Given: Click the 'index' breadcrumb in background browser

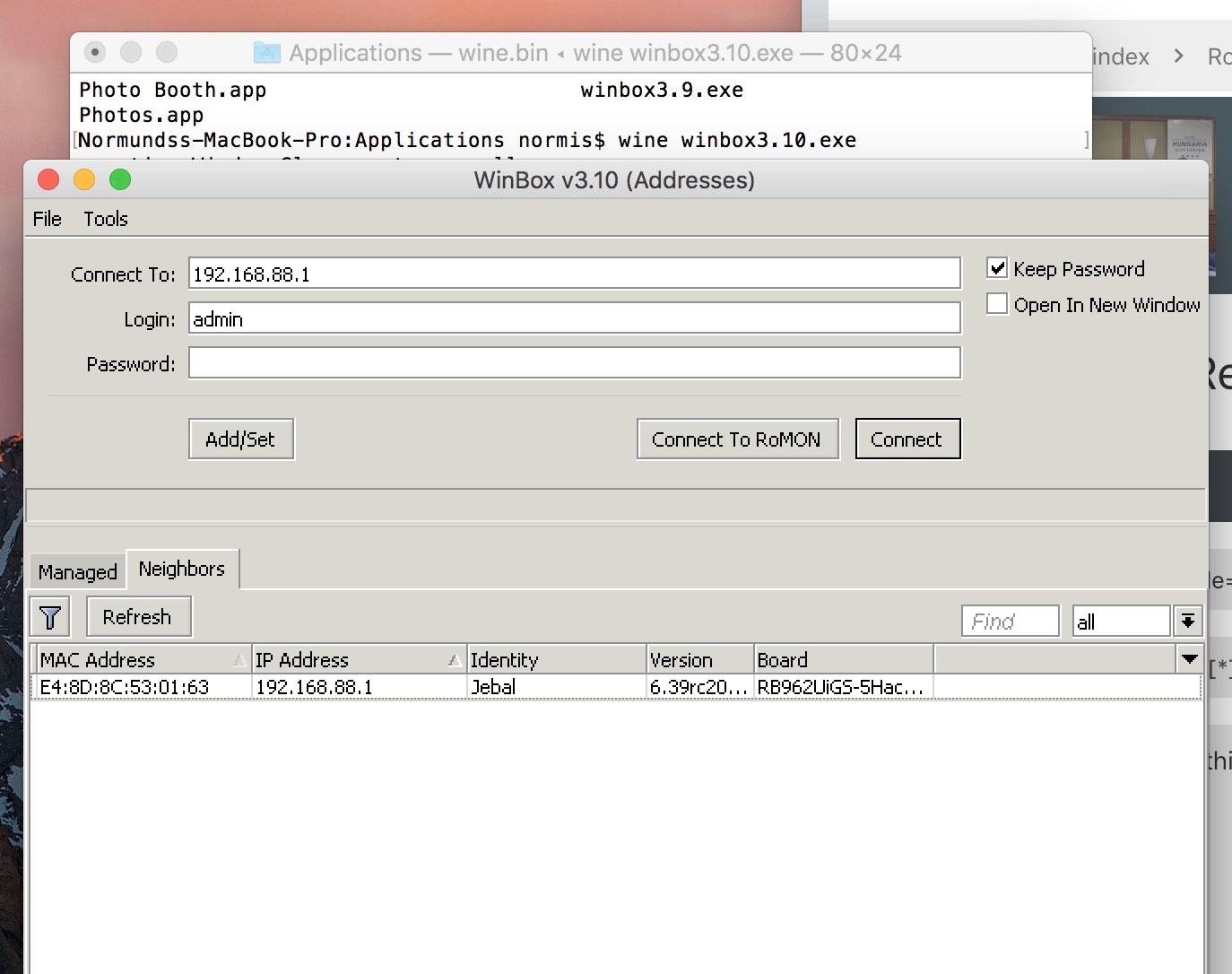Looking at the screenshot, I should tap(1121, 57).
